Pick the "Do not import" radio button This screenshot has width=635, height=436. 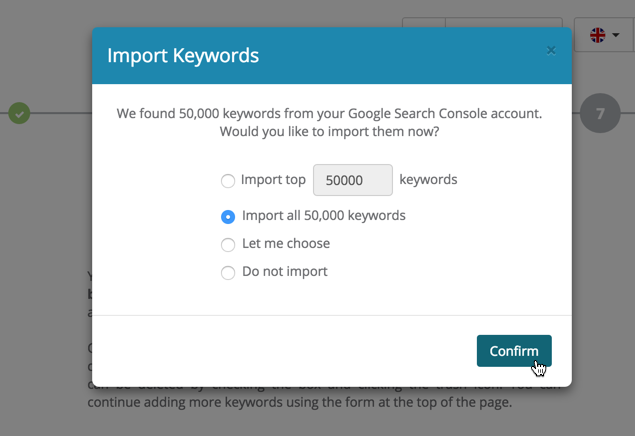click(228, 272)
